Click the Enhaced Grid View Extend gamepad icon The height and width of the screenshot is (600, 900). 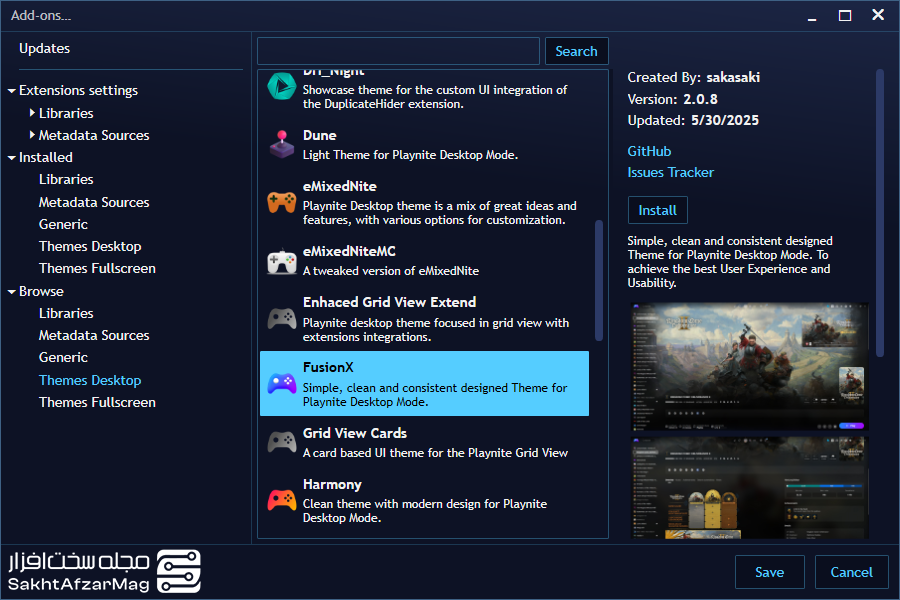(282, 319)
